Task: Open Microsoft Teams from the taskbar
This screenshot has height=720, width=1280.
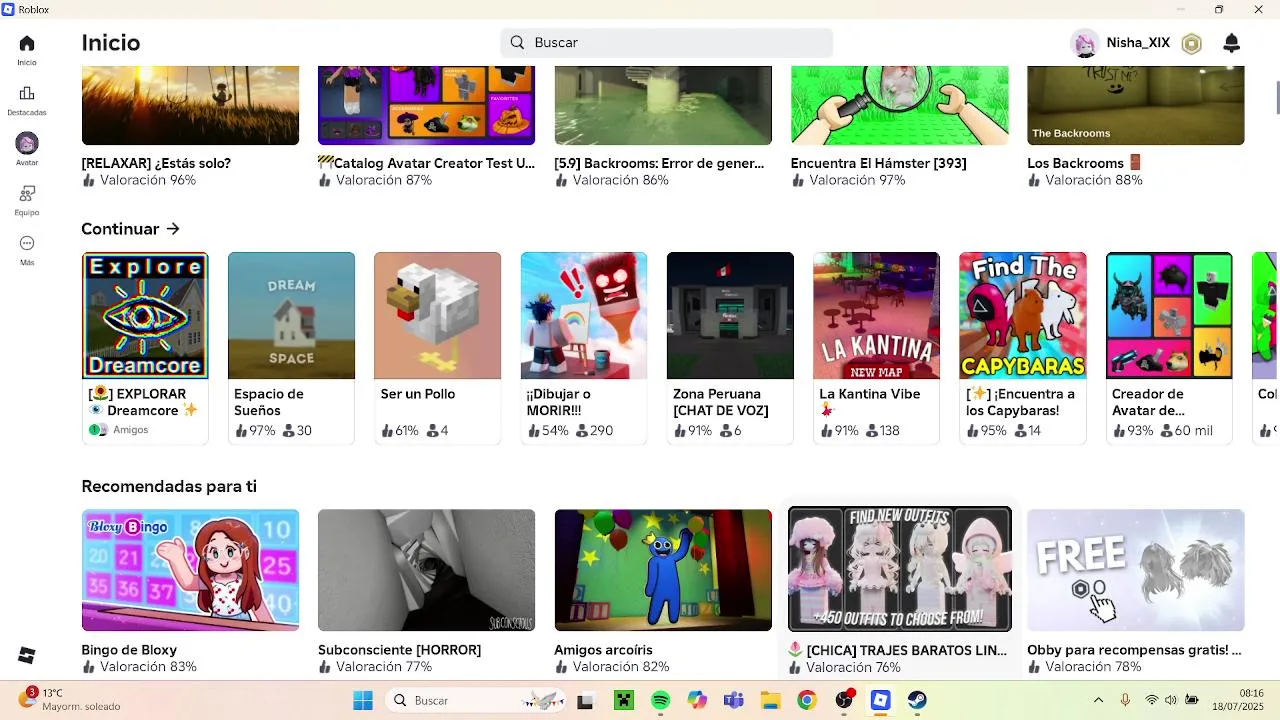Action: 733,701
